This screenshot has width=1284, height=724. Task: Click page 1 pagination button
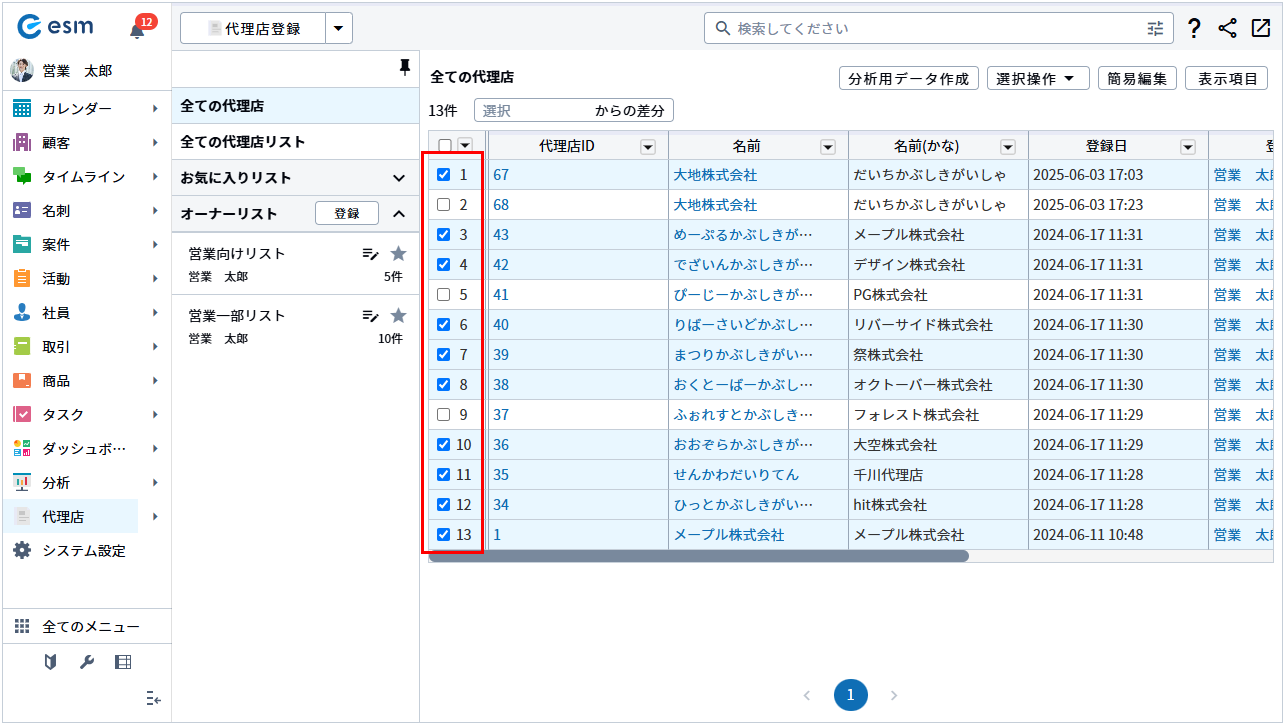coord(851,695)
